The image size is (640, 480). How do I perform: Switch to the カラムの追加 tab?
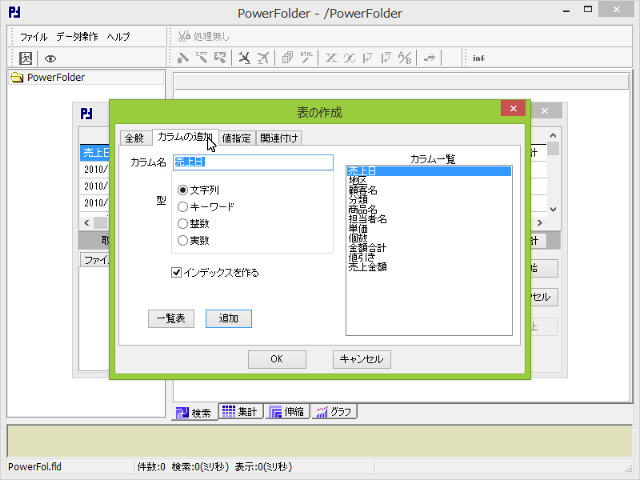(x=185, y=137)
